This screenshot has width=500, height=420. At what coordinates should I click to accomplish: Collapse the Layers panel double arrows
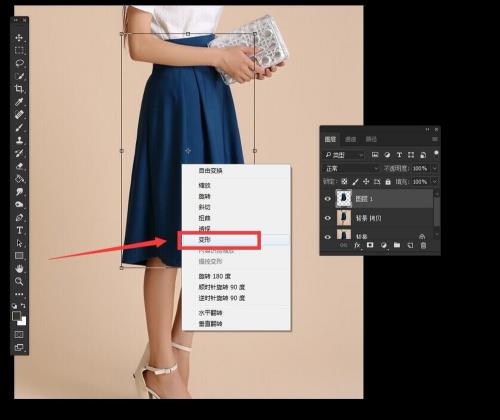click(x=428, y=129)
